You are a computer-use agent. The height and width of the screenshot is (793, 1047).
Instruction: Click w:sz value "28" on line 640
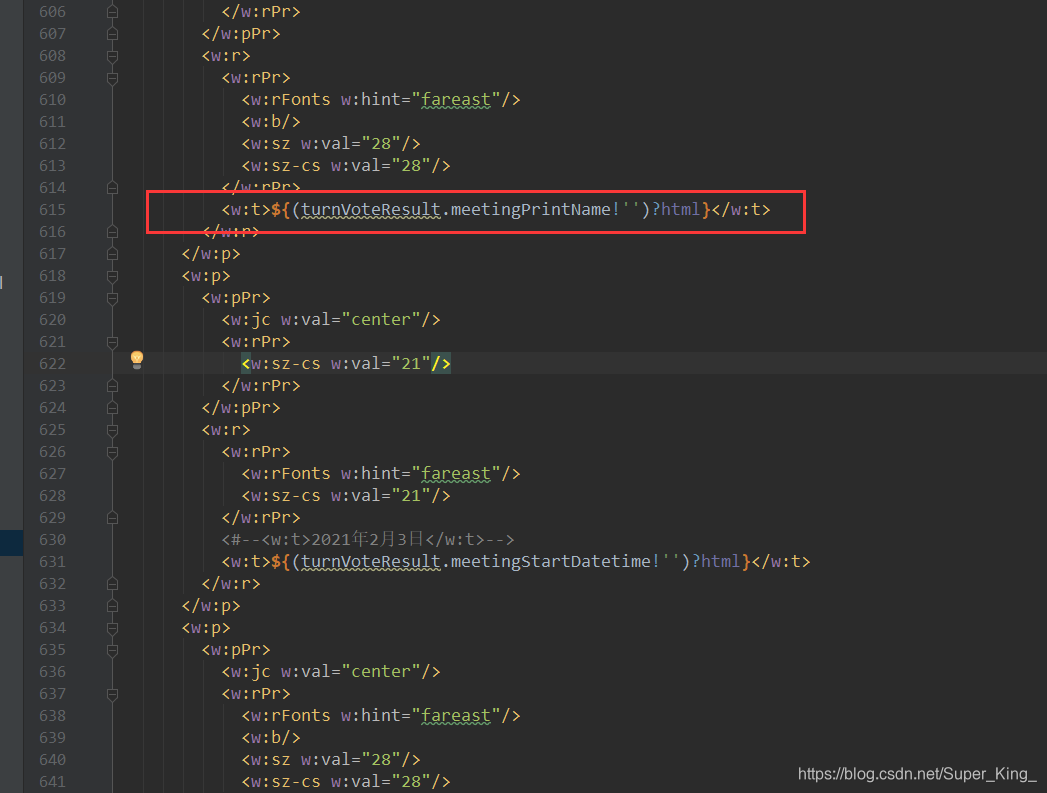pos(381,760)
